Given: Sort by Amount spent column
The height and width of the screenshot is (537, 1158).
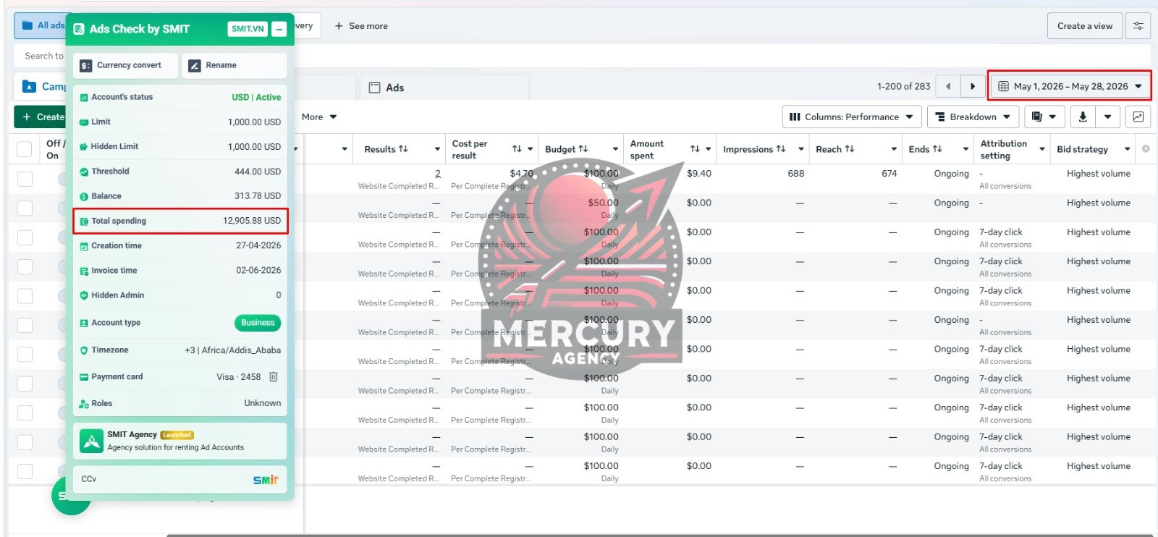Looking at the screenshot, I should 694,148.
